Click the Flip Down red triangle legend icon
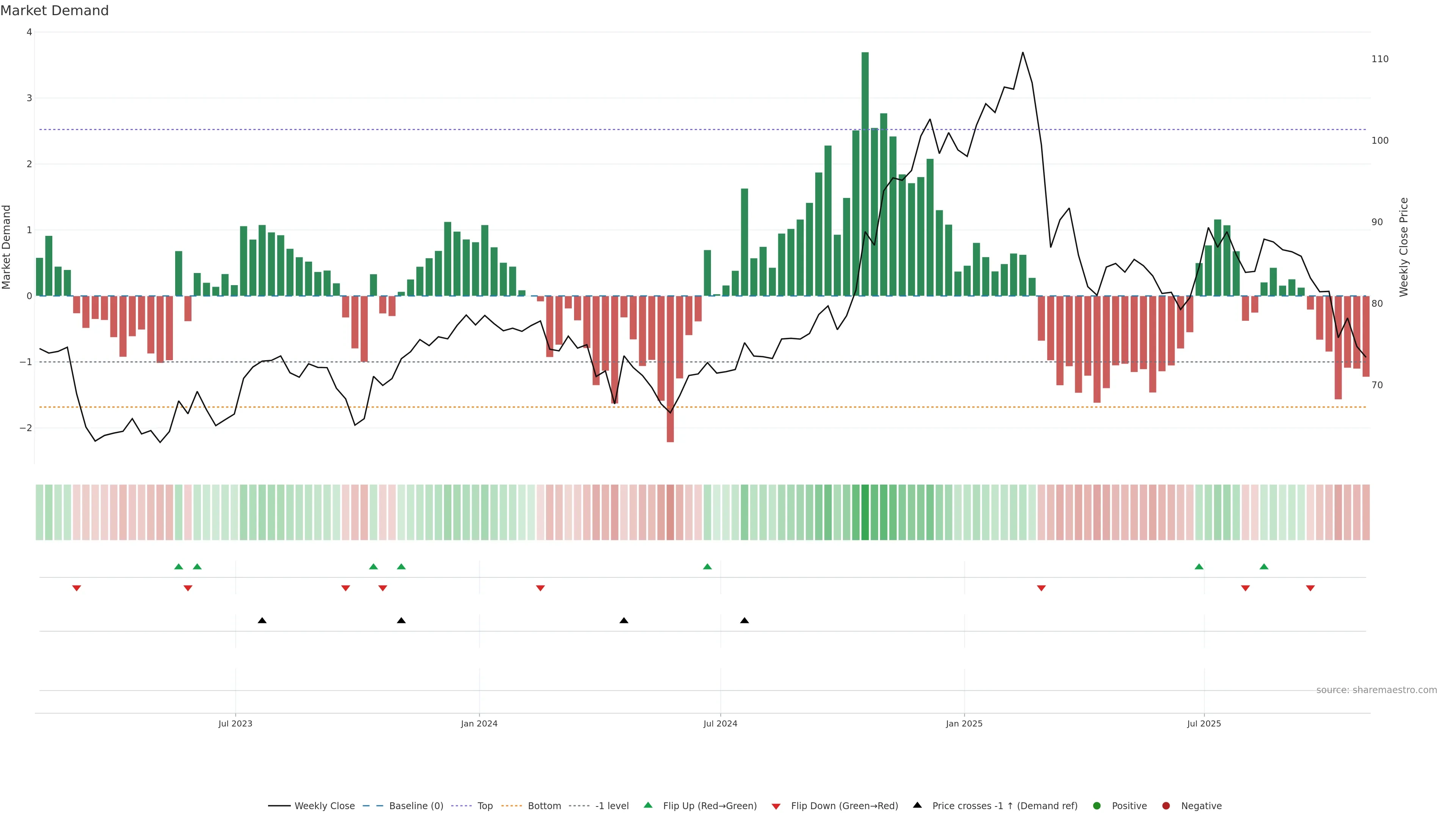Screen dimensions: 1456x819 776,806
